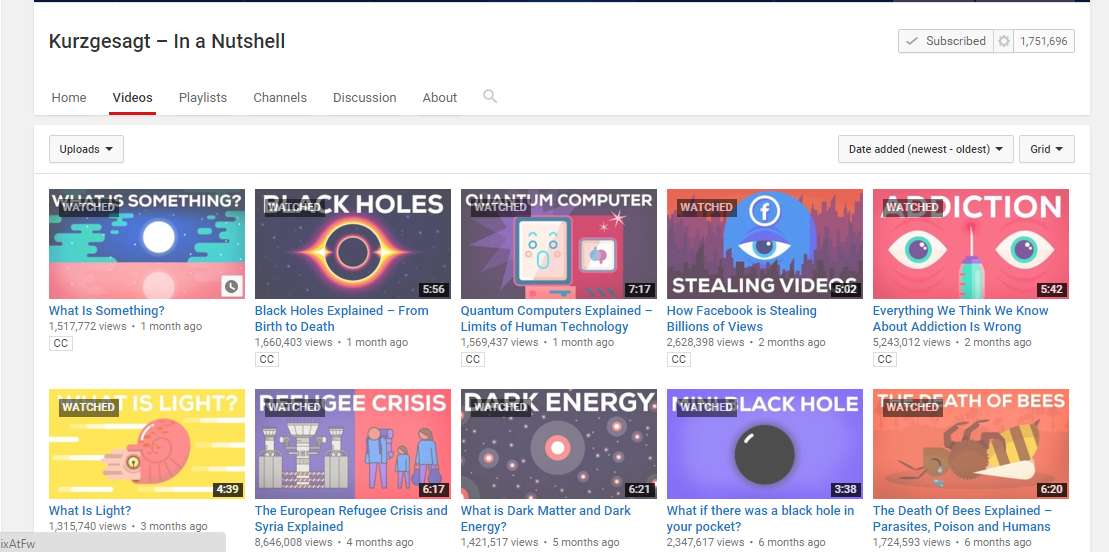Open the Date added sort dropdown
The width and height of the screenshot is (1109, 552).
click(x=926, y=149)
